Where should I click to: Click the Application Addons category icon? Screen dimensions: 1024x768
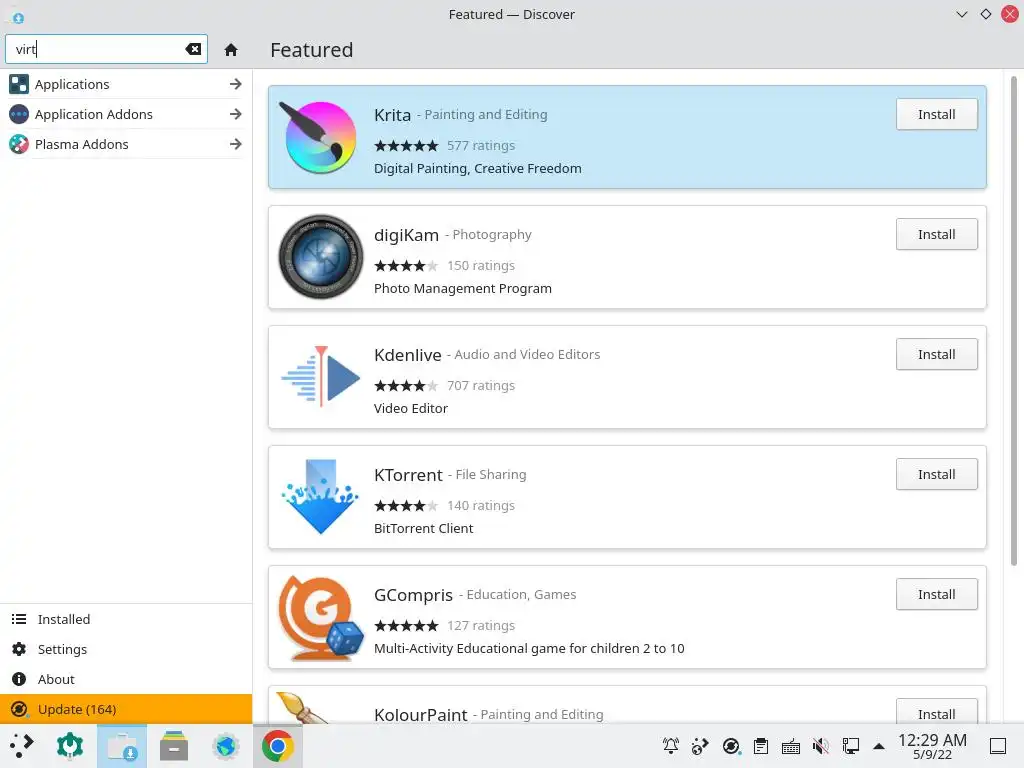pyautogui.click(x=19, y=114)
